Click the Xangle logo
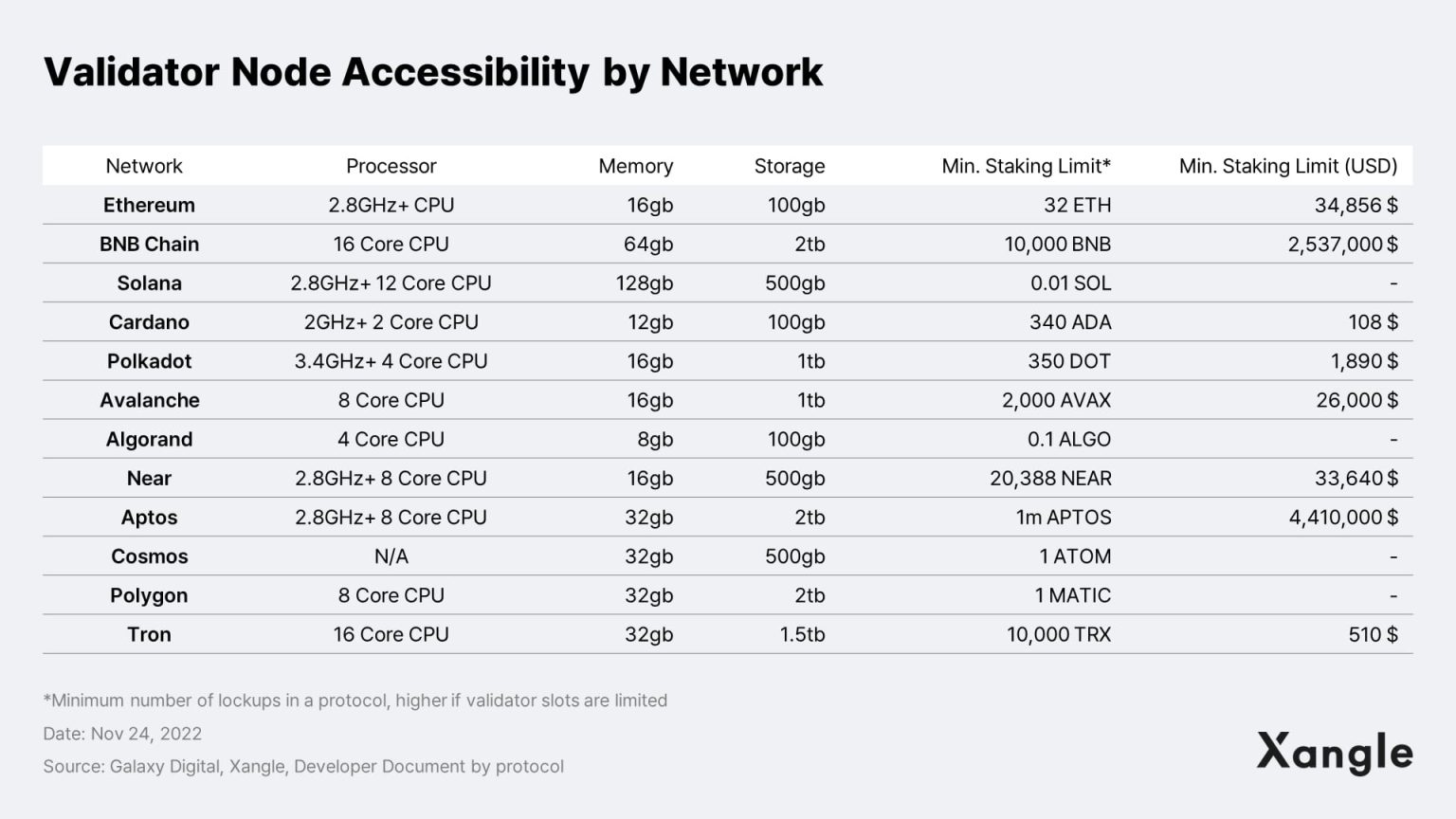 pos(1334,754)
